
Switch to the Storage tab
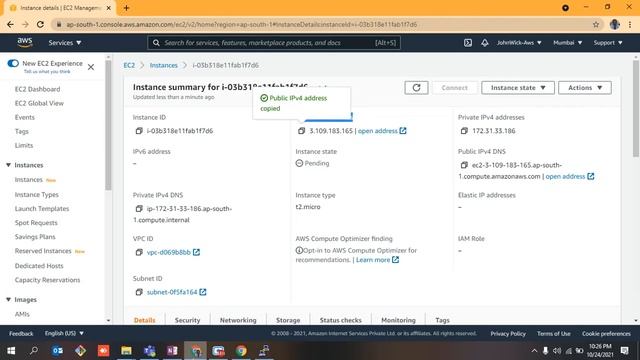pyautogui.click(x=288, y=320)
